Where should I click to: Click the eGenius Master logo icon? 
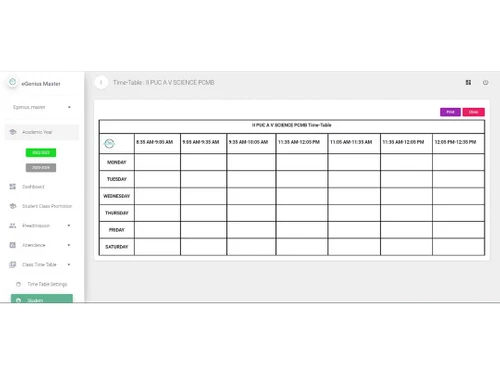coord(12,82)
